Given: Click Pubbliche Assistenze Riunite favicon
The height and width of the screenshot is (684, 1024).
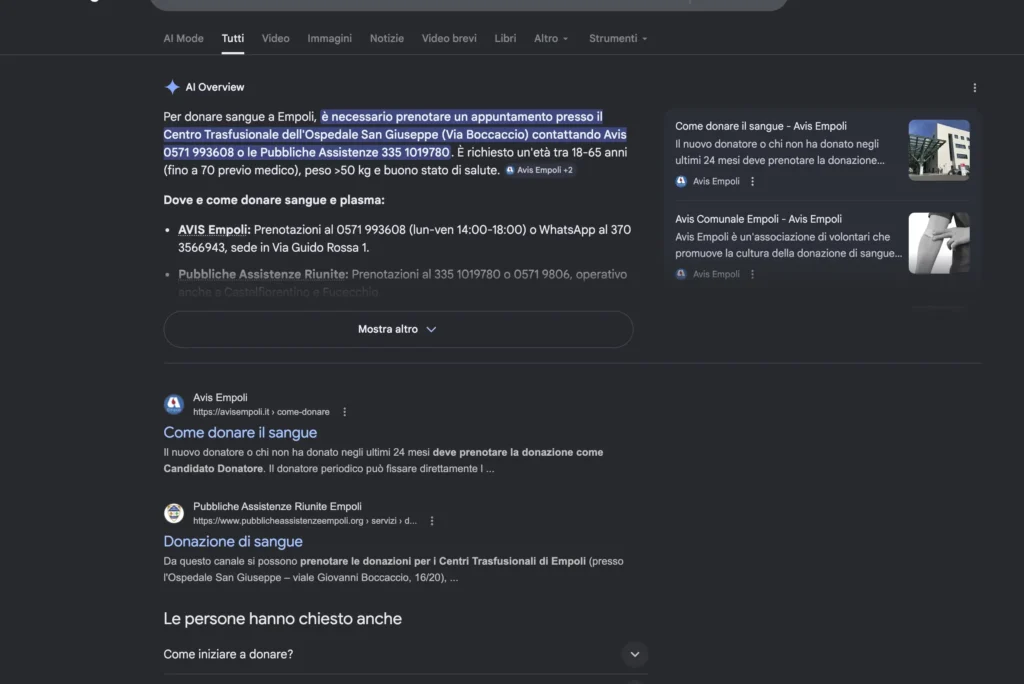Looking at the screenshot, I should point(174,513).
